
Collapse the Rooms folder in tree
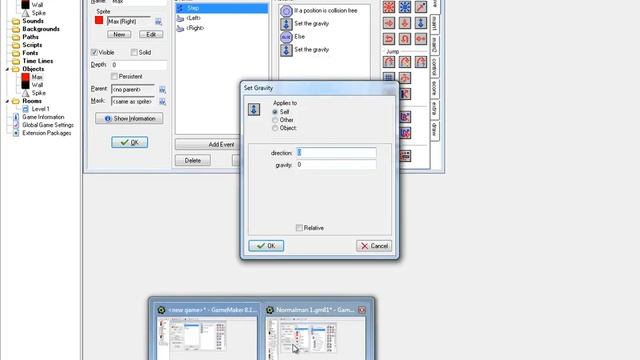(7, 101)
